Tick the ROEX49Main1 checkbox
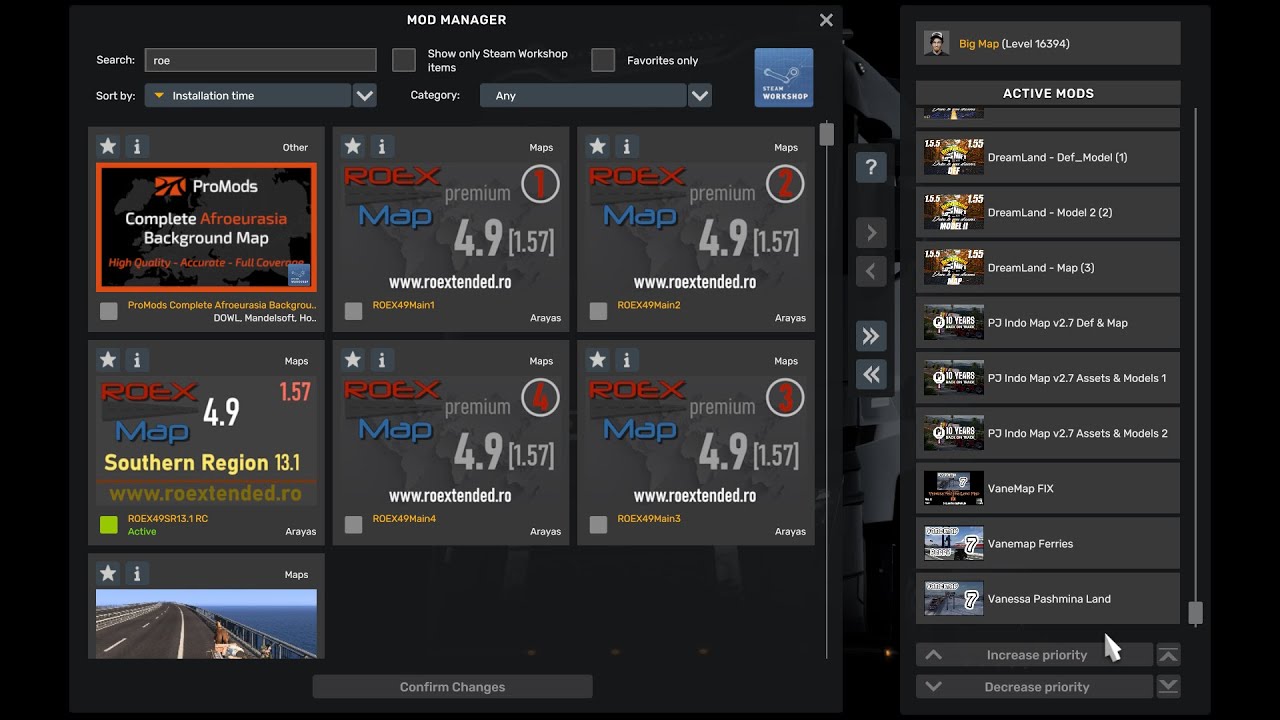Viewport: 1280px width, 720px height. point(353,311)
